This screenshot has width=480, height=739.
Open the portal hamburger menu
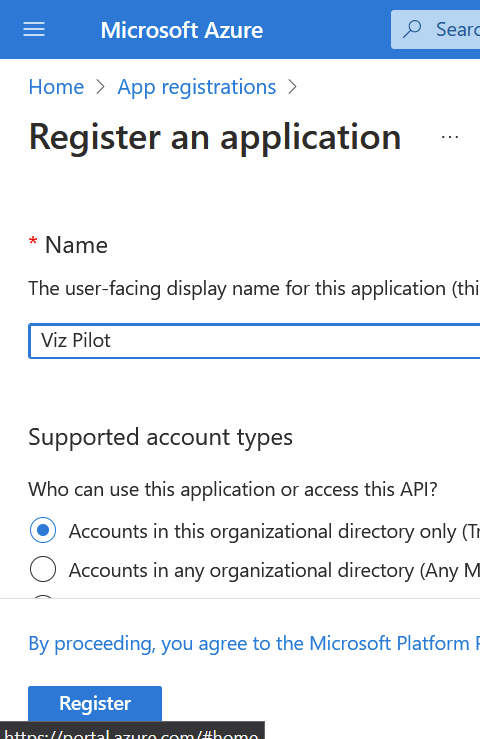(34, 29)
